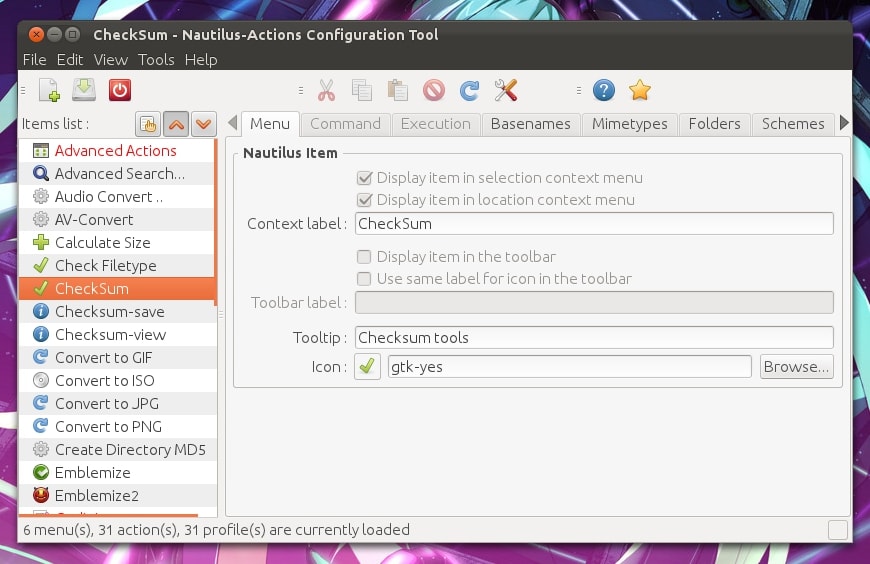Open the Tools menu
The height and width of the screenshot is (564, 870).
156,60
